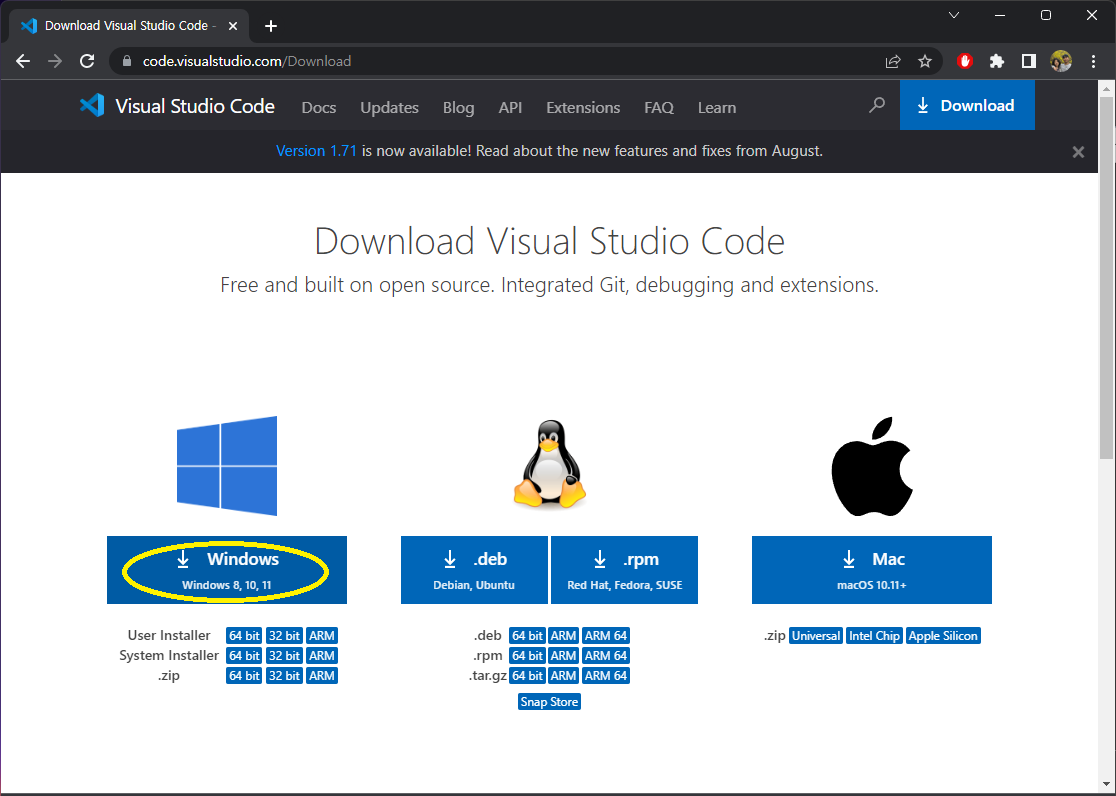Select Mac .zip Apple Silicon
This screenshot has width=1116, height=796.
pos(943,636)
